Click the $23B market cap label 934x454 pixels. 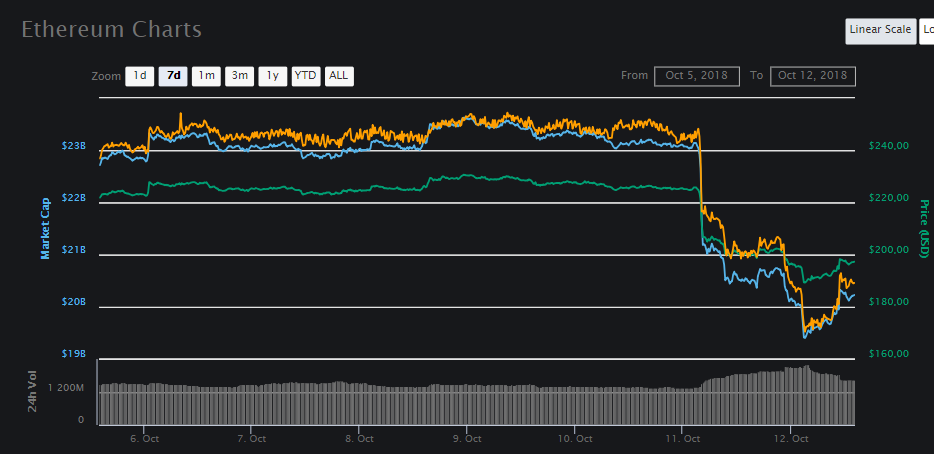(74, 145)
